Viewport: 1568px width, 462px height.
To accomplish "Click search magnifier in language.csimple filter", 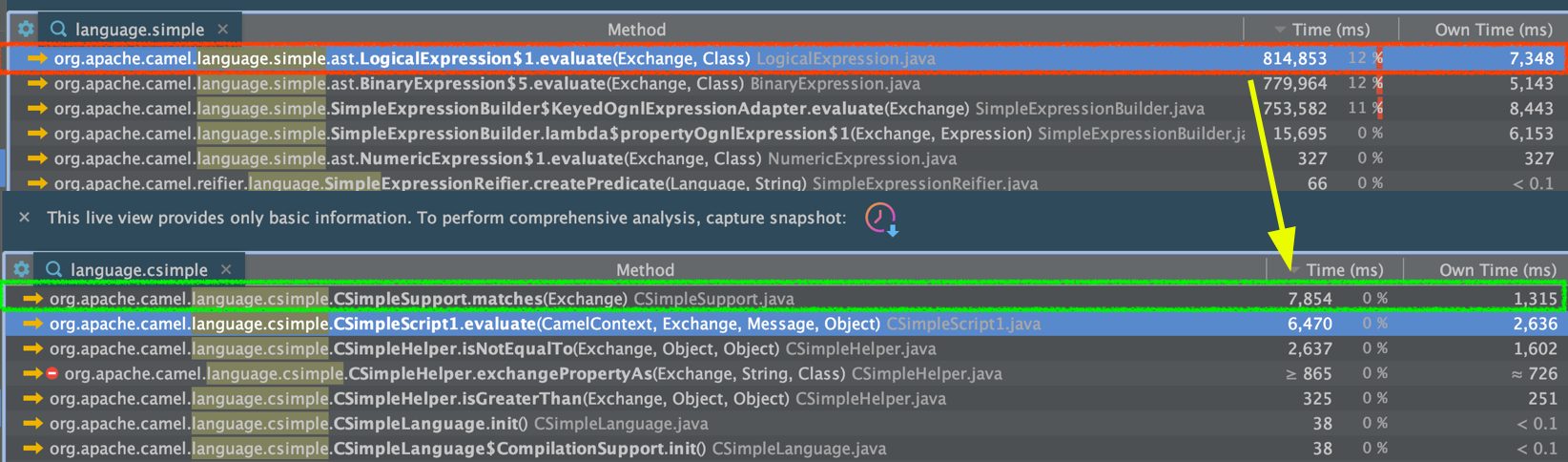I will click(x=54, y=270).
